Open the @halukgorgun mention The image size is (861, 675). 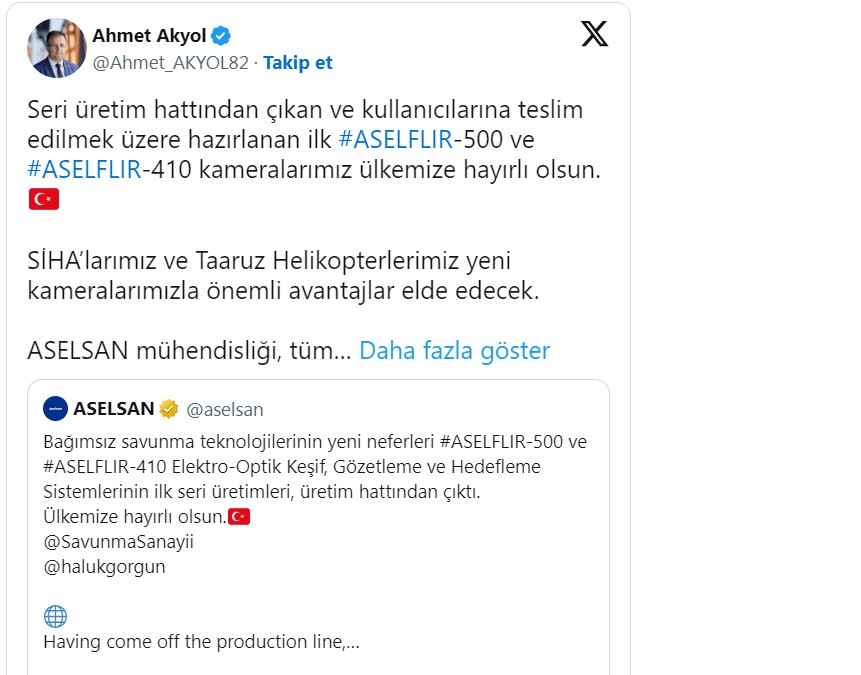coord(105,567)
